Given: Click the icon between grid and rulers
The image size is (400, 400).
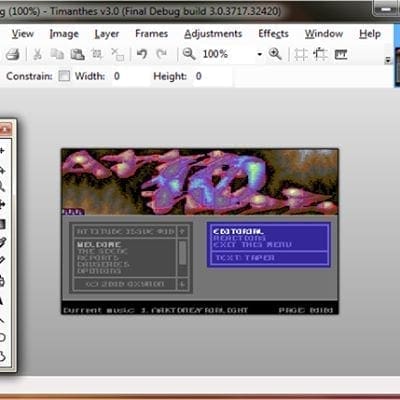Looking at the screenshot, I should [x=321, y=54].
